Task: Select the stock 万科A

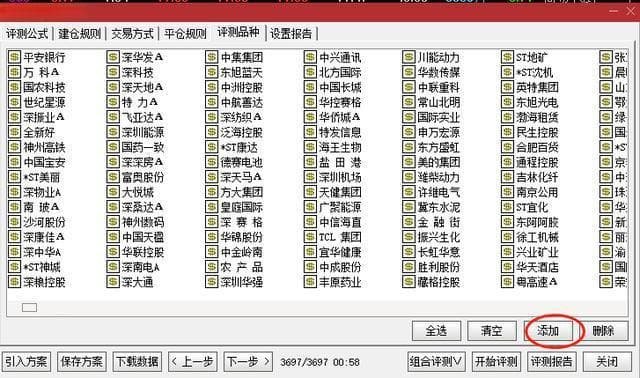Action: tap(41, 72)
